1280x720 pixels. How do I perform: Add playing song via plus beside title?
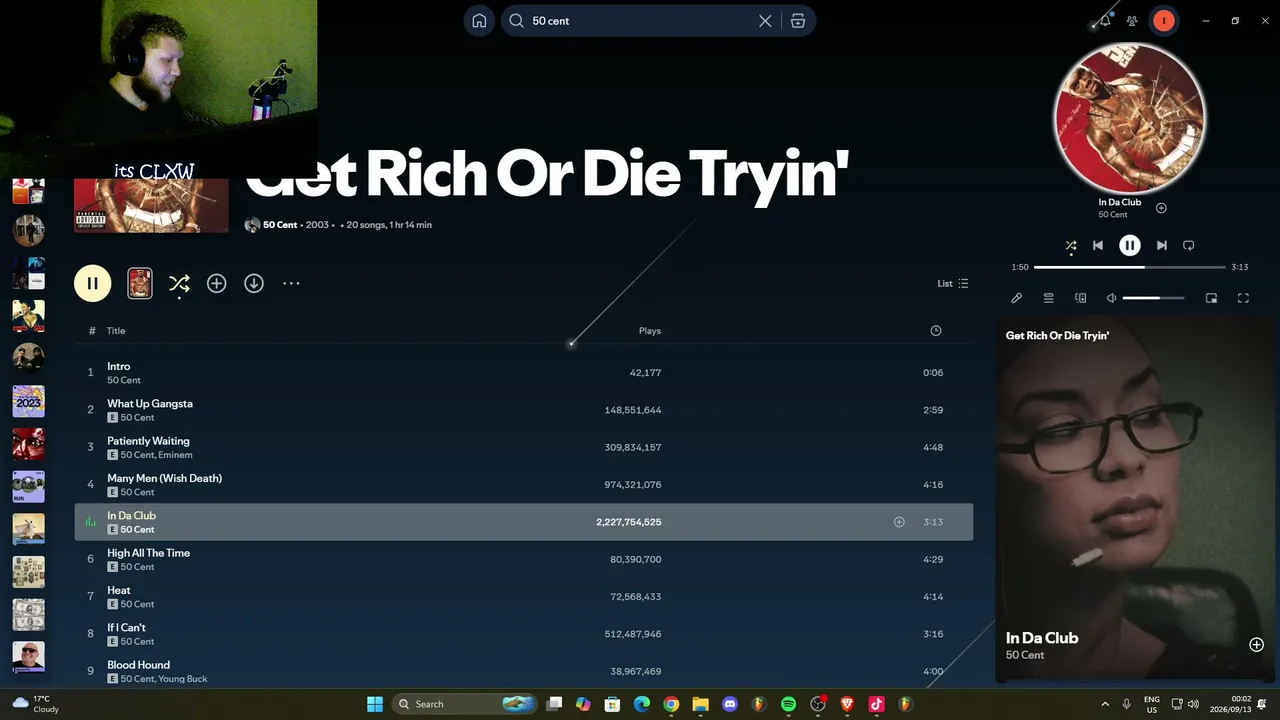tap(1161, 208)
